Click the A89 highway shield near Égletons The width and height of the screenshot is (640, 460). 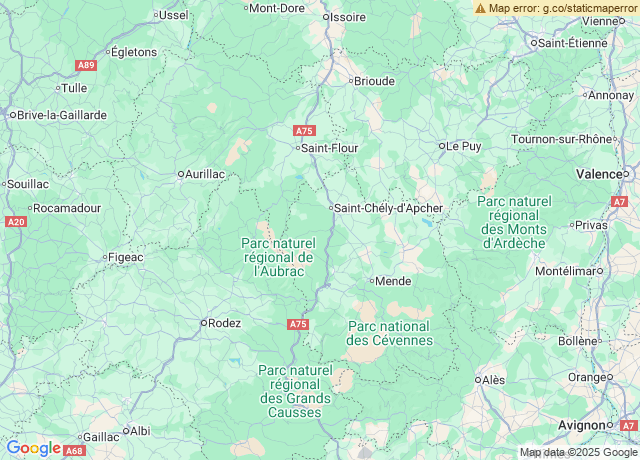click(86, 65)
